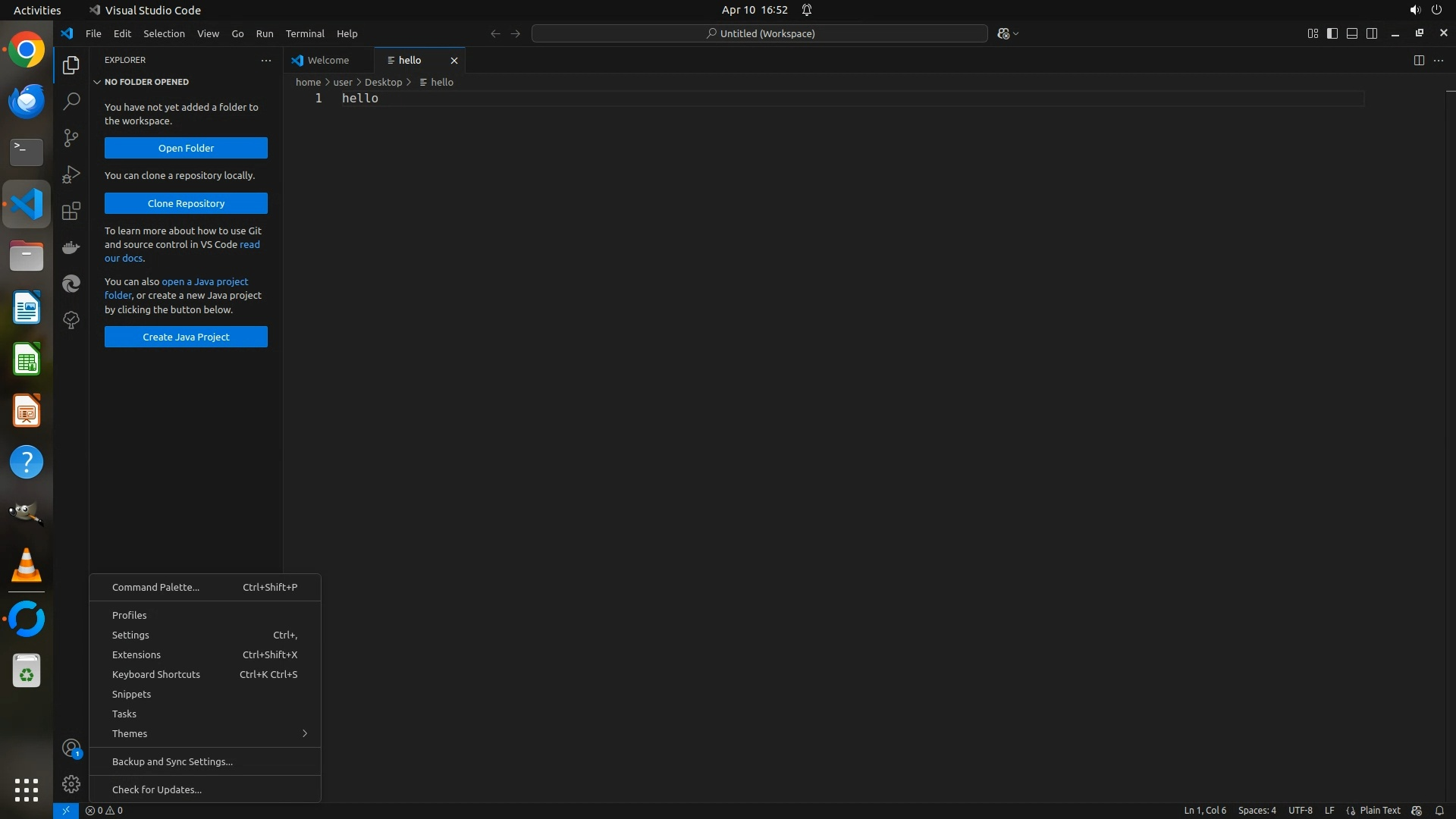
Task: Open the Copilot dropdown arrow in title bar
Action: pyautogui.click(x=1016, y=34)
